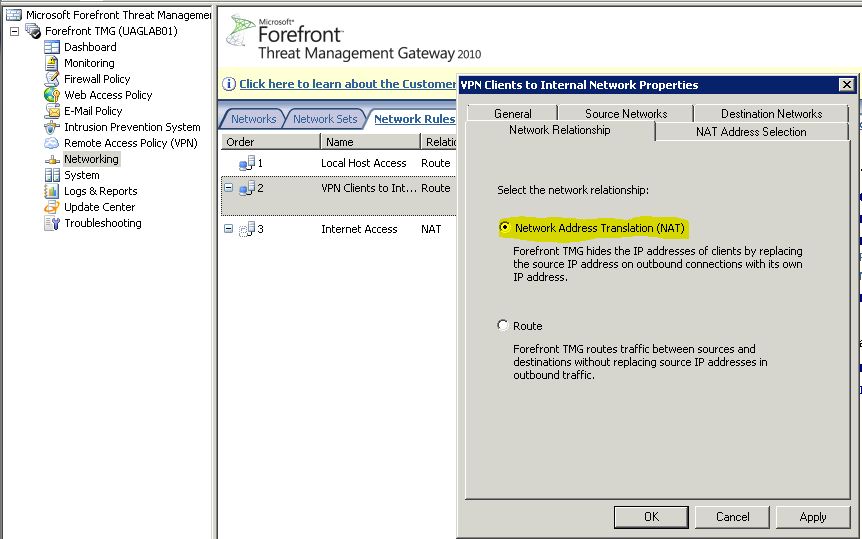Open the Destination Networks tab

[x=771, y=113]
